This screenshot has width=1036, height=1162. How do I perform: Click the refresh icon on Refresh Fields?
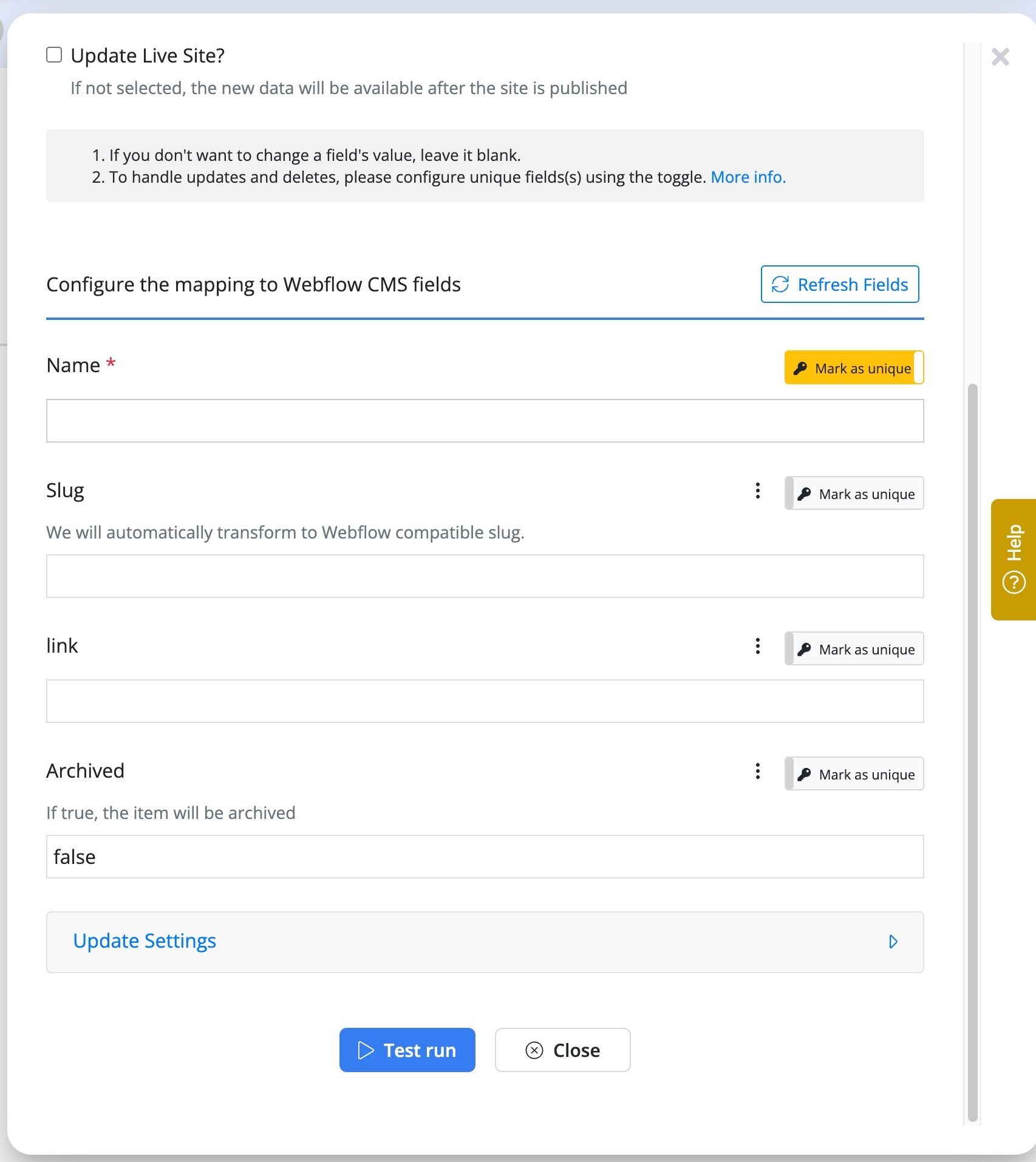point(781,284)
